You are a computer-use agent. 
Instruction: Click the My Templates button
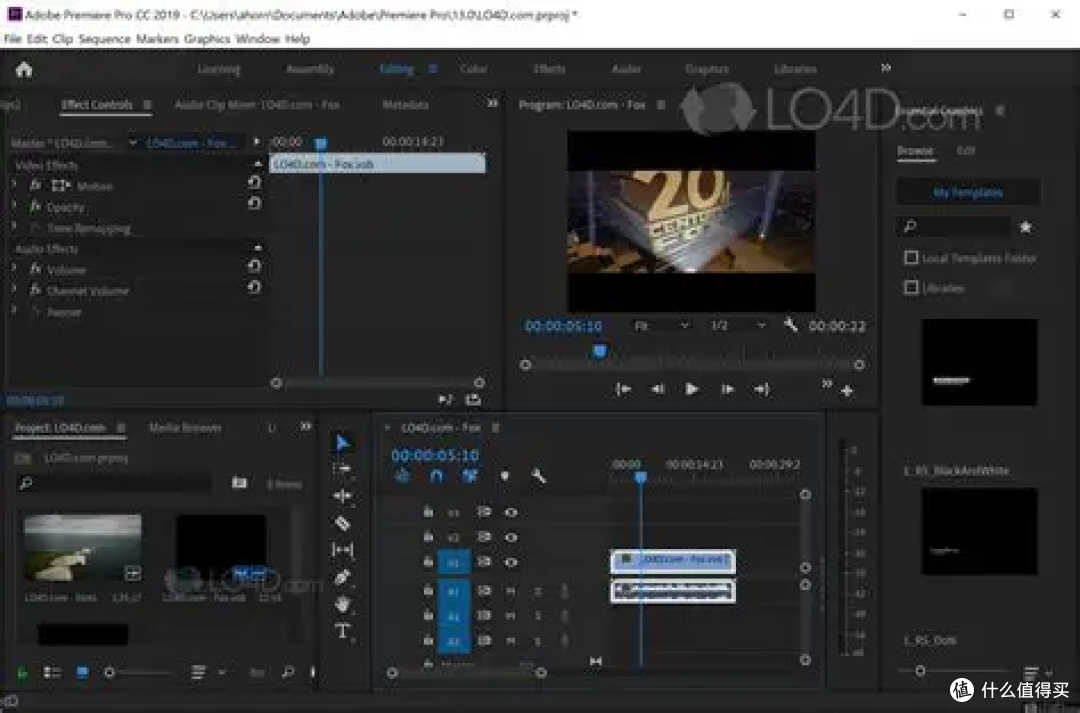point(968,192)
